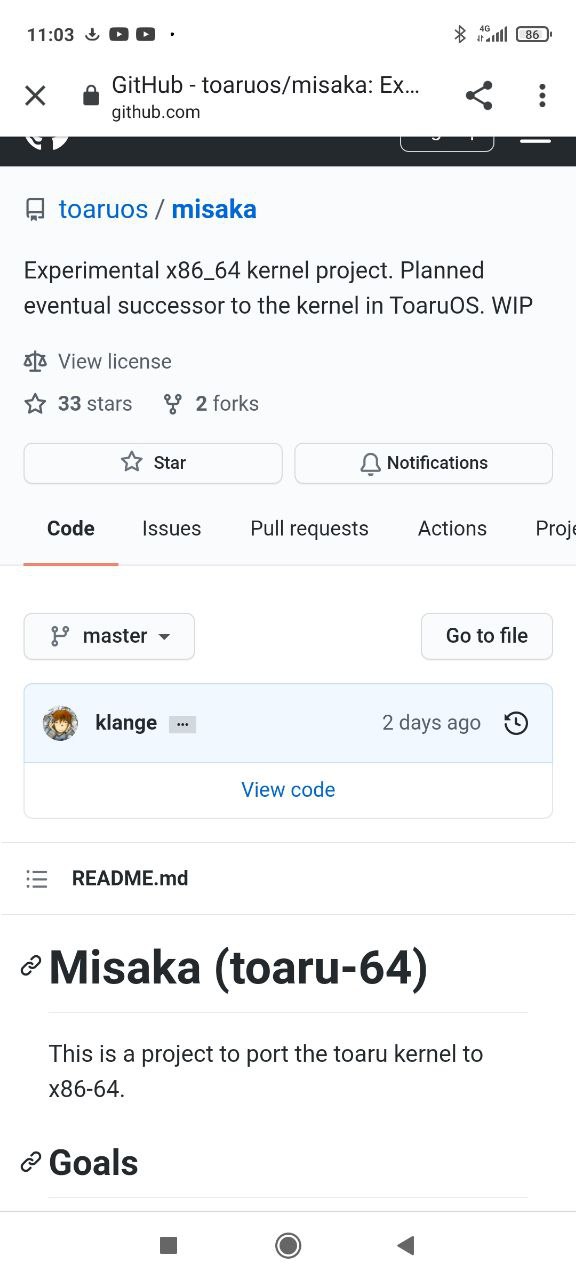Tap the Android back triangle button

click(x=405, y=1245)
